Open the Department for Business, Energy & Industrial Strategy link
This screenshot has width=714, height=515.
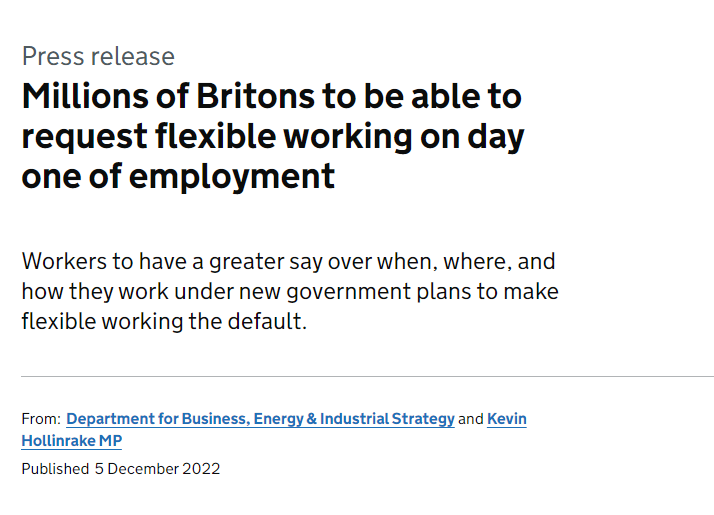pyautogui.click(x=260, y=419)
